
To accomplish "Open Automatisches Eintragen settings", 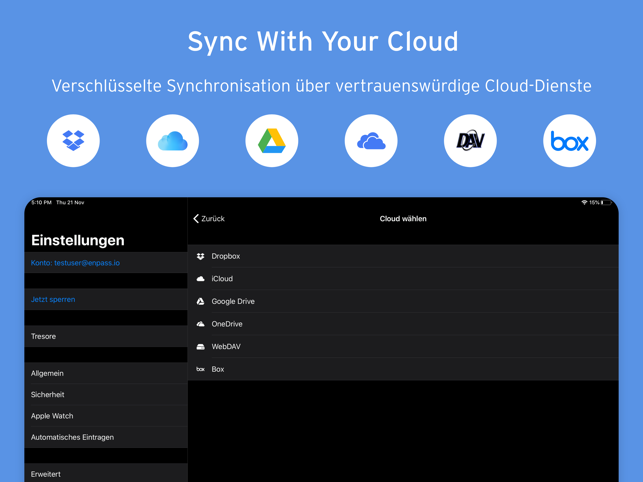I will tap(105, 437).
